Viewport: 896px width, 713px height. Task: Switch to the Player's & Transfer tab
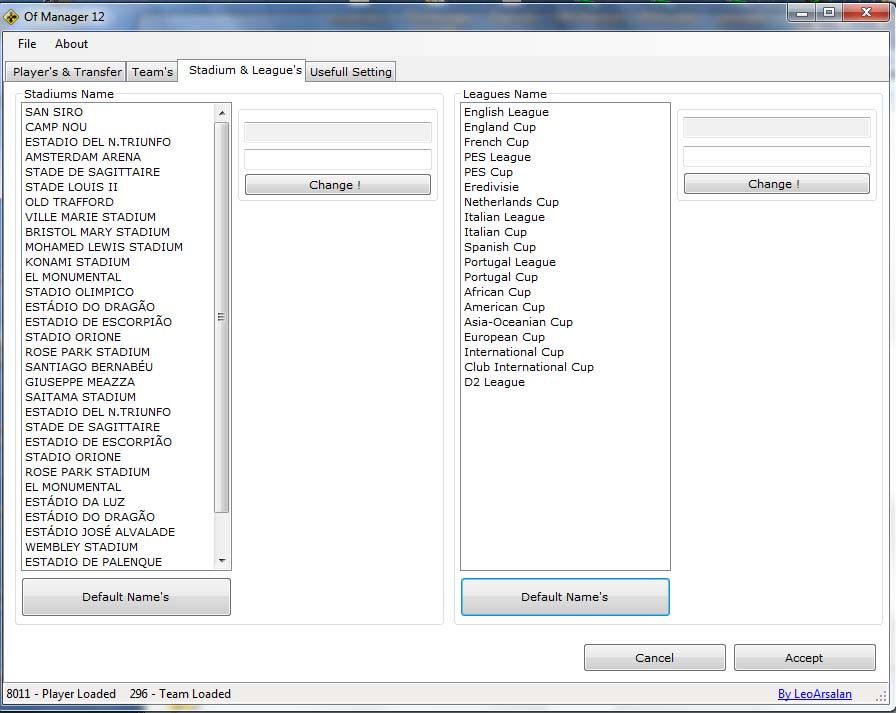point(67,72)
